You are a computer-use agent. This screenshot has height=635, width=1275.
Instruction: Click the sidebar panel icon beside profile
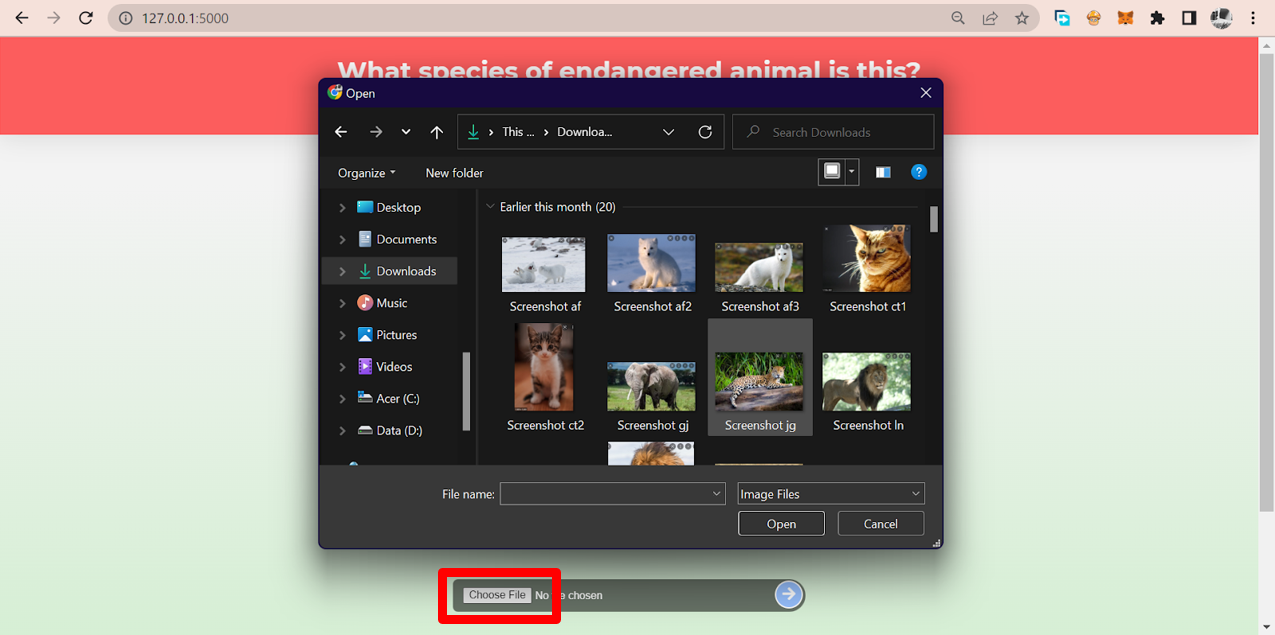point(1189,17)
